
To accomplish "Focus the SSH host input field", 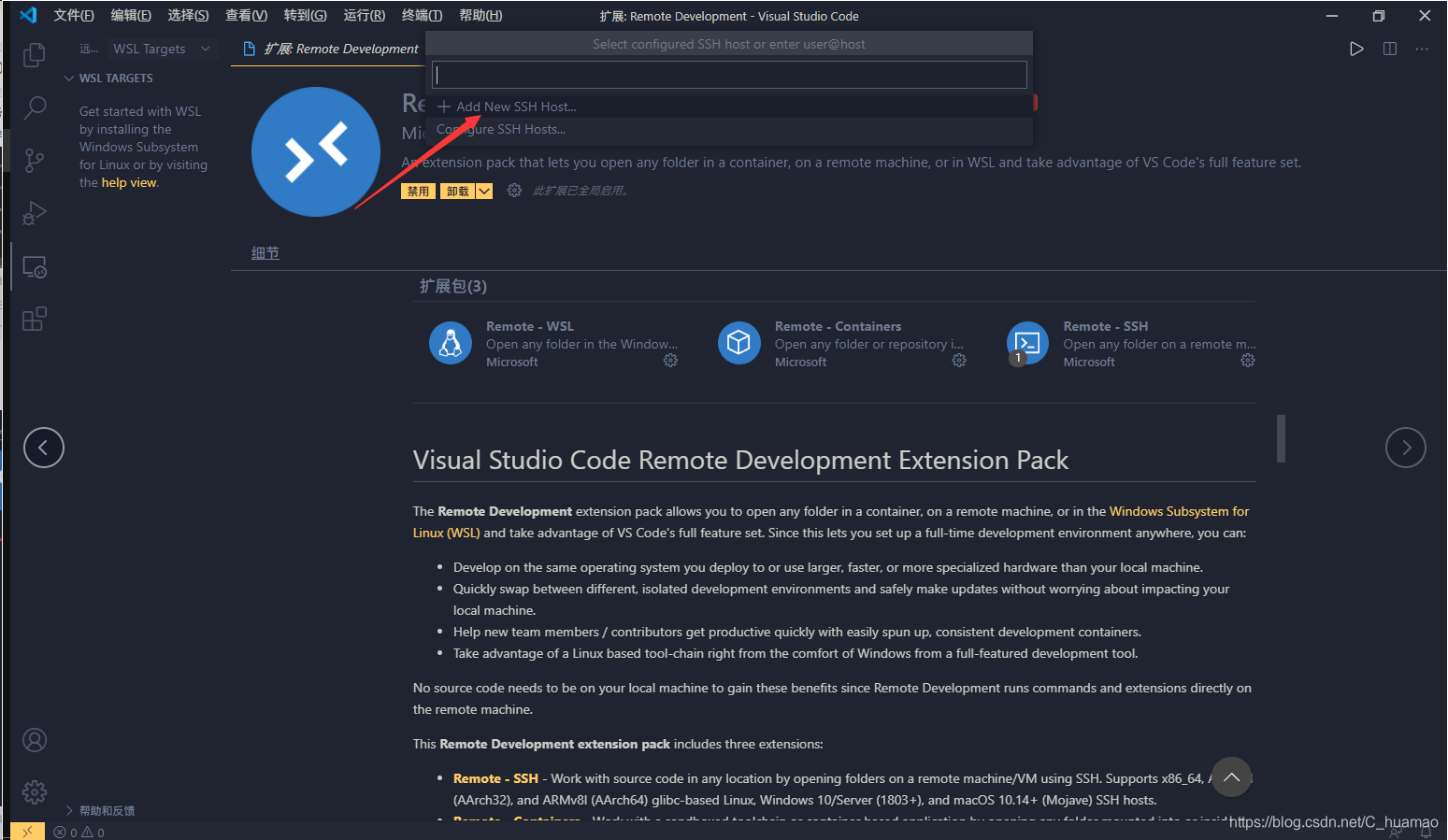I will [x=729, y=75].
